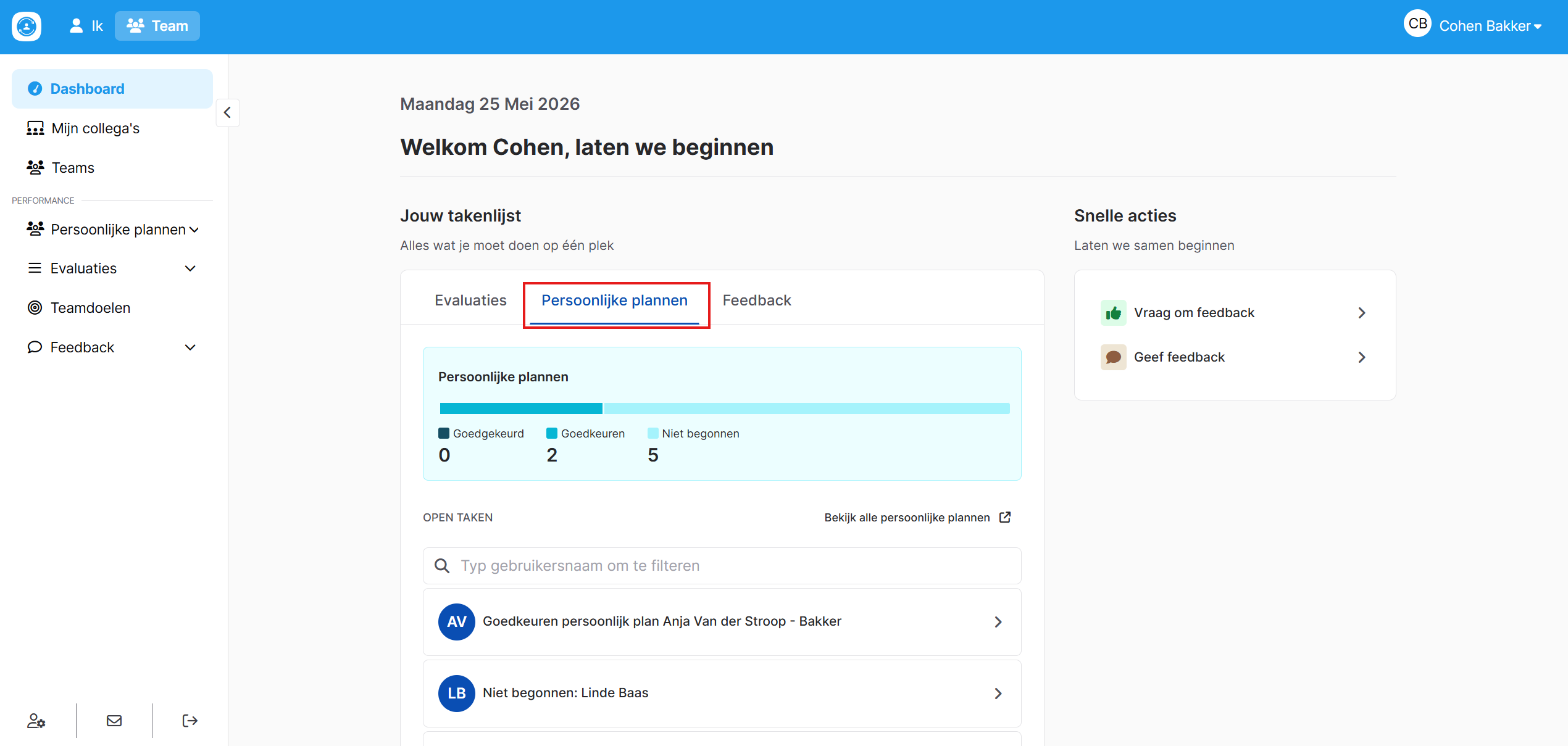The height and width of the screenshot is (746, 1568).
Task: Click the speech bubble Geef feedback icon
Action: tap(1113, 357)
